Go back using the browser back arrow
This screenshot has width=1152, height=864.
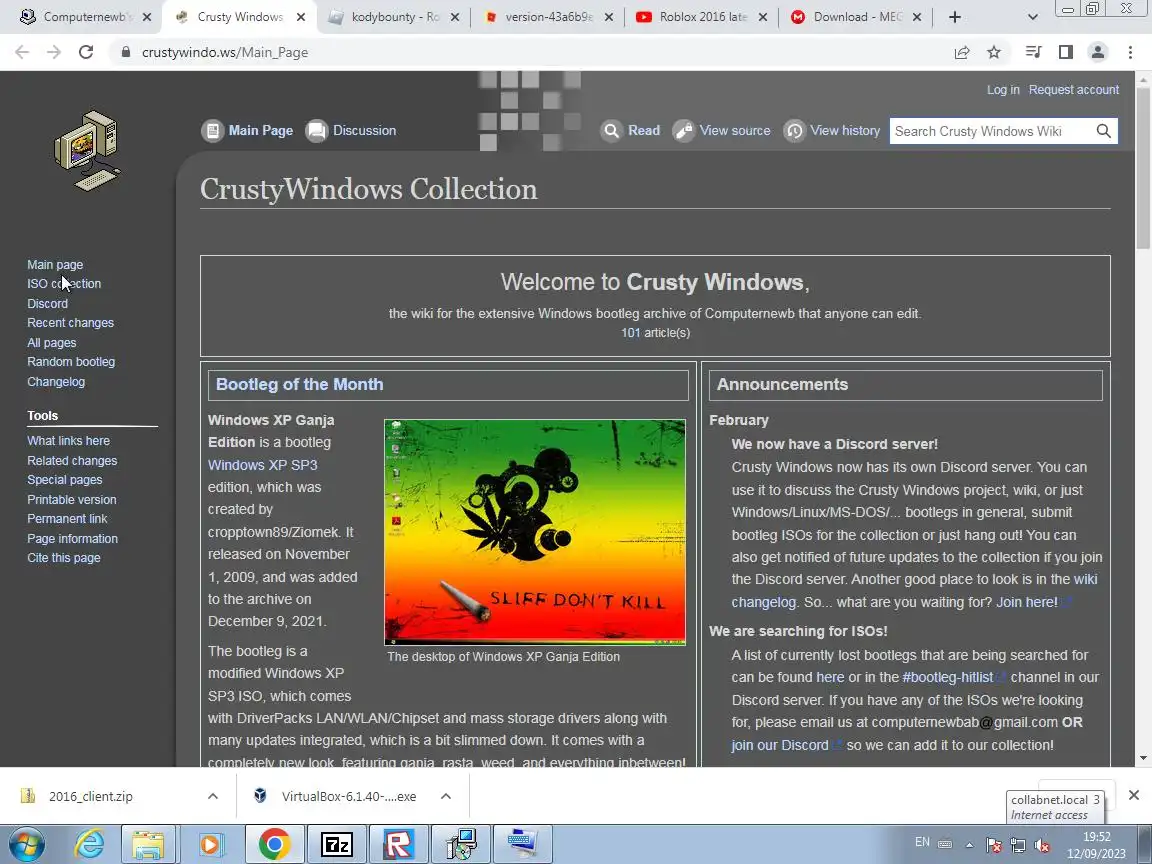[22, 52]
